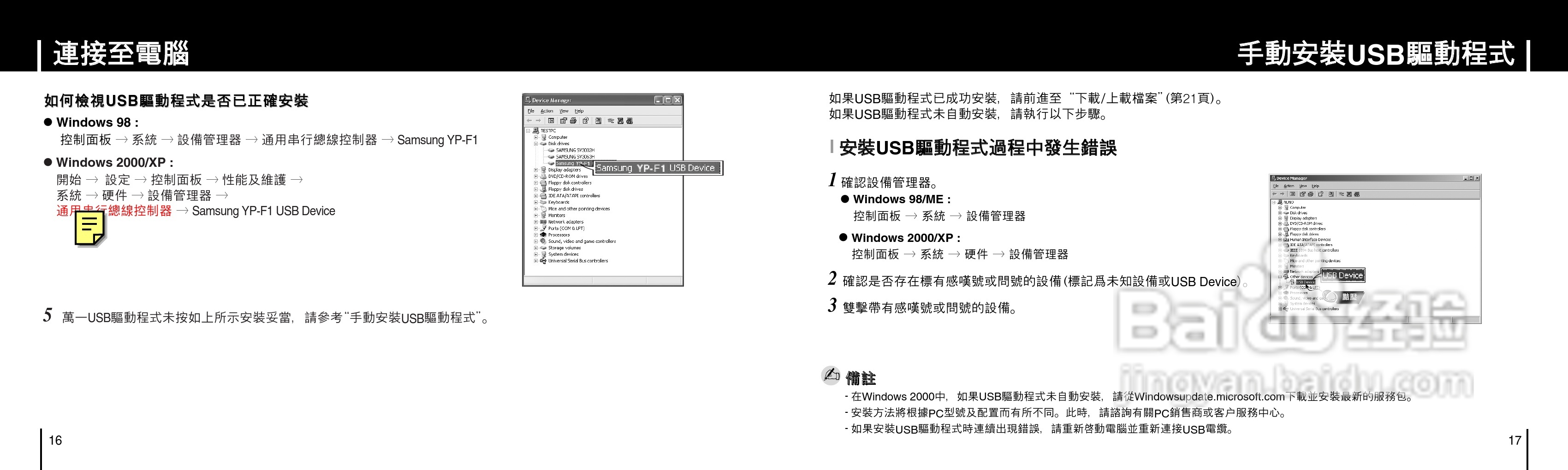Click Print icon in NUNO Device Manager toolbar
Image resolution: width=1568 pixels, height=470 pixels.
coord(1311,194)
